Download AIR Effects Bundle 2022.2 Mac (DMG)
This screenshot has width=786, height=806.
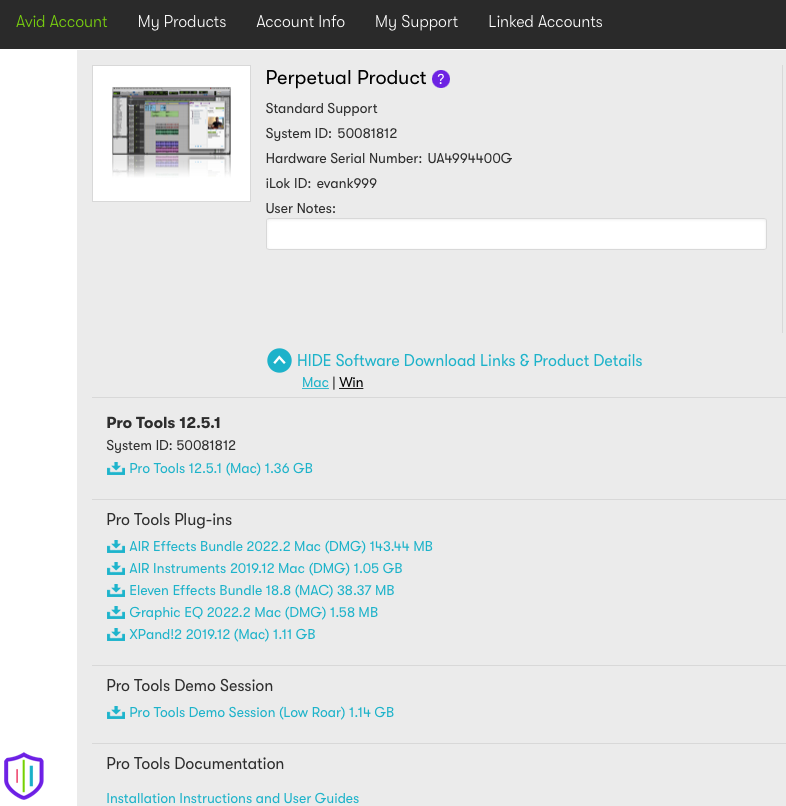click(x=281, y=546)
